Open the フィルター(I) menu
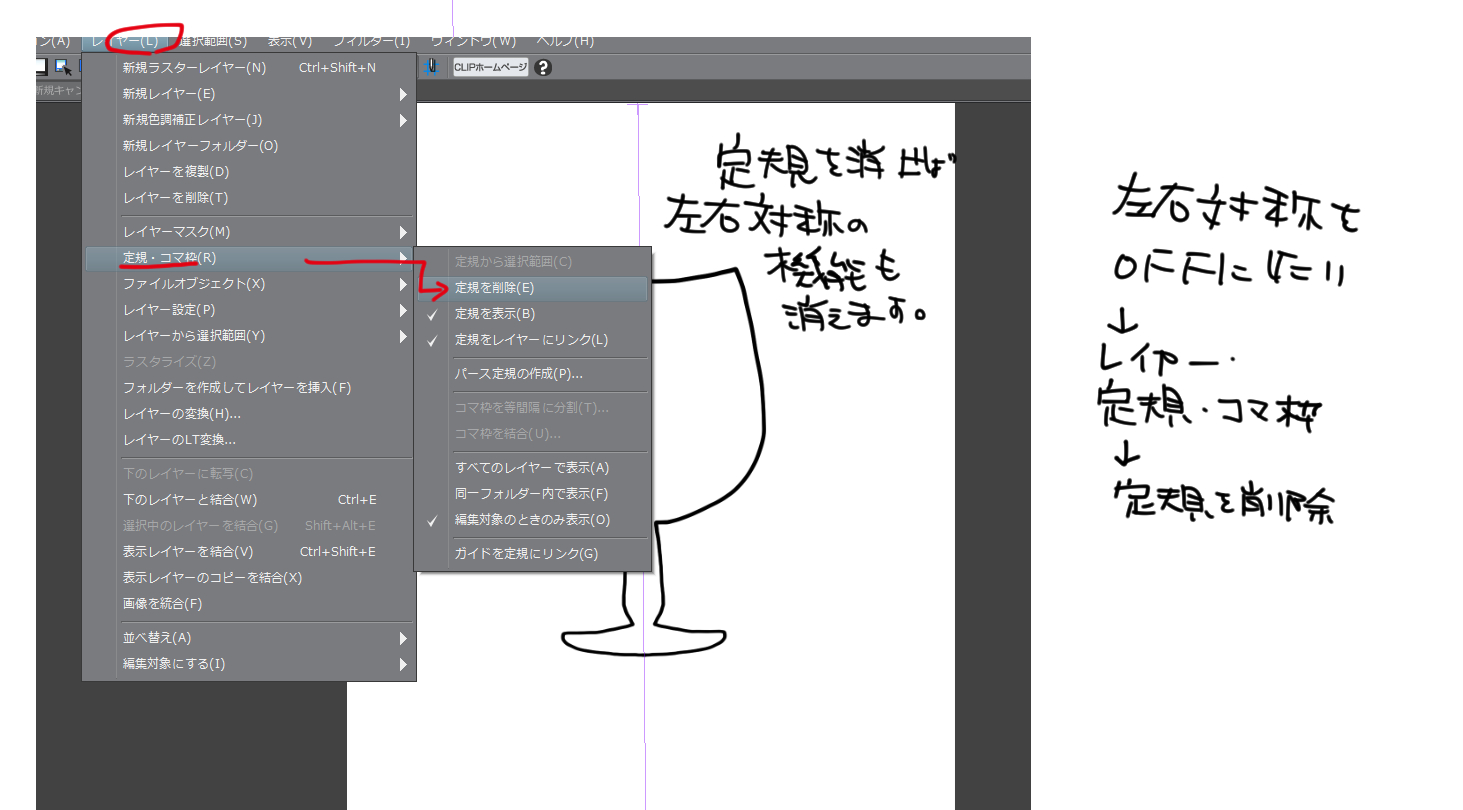 372,41
